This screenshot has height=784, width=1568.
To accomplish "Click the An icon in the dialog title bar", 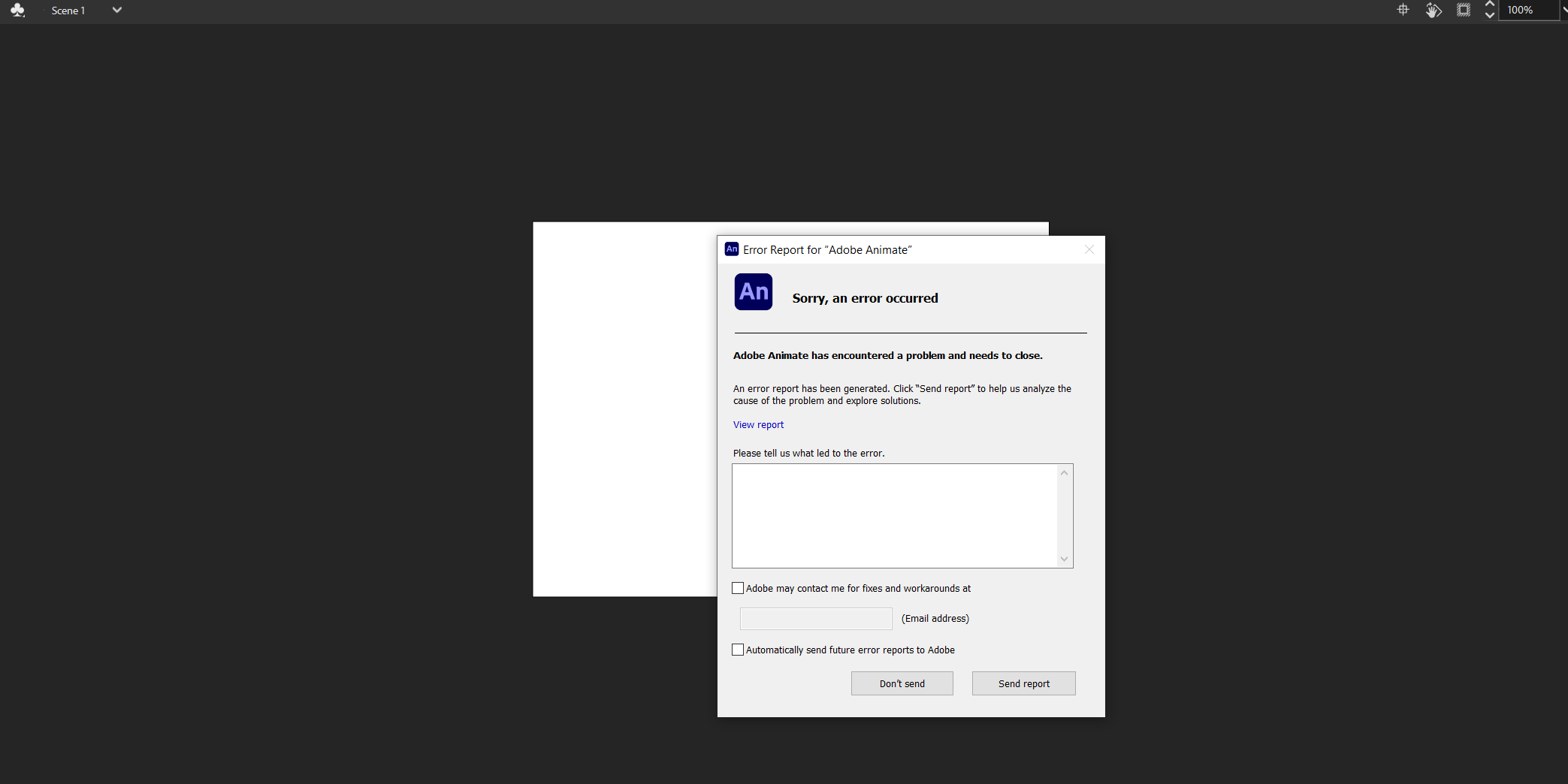I will coord(730,249).
